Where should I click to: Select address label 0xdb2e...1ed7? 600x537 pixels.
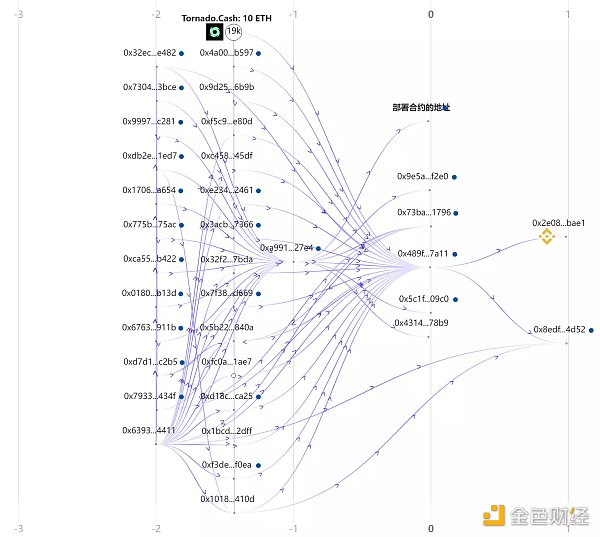click(x=149, y=156)
